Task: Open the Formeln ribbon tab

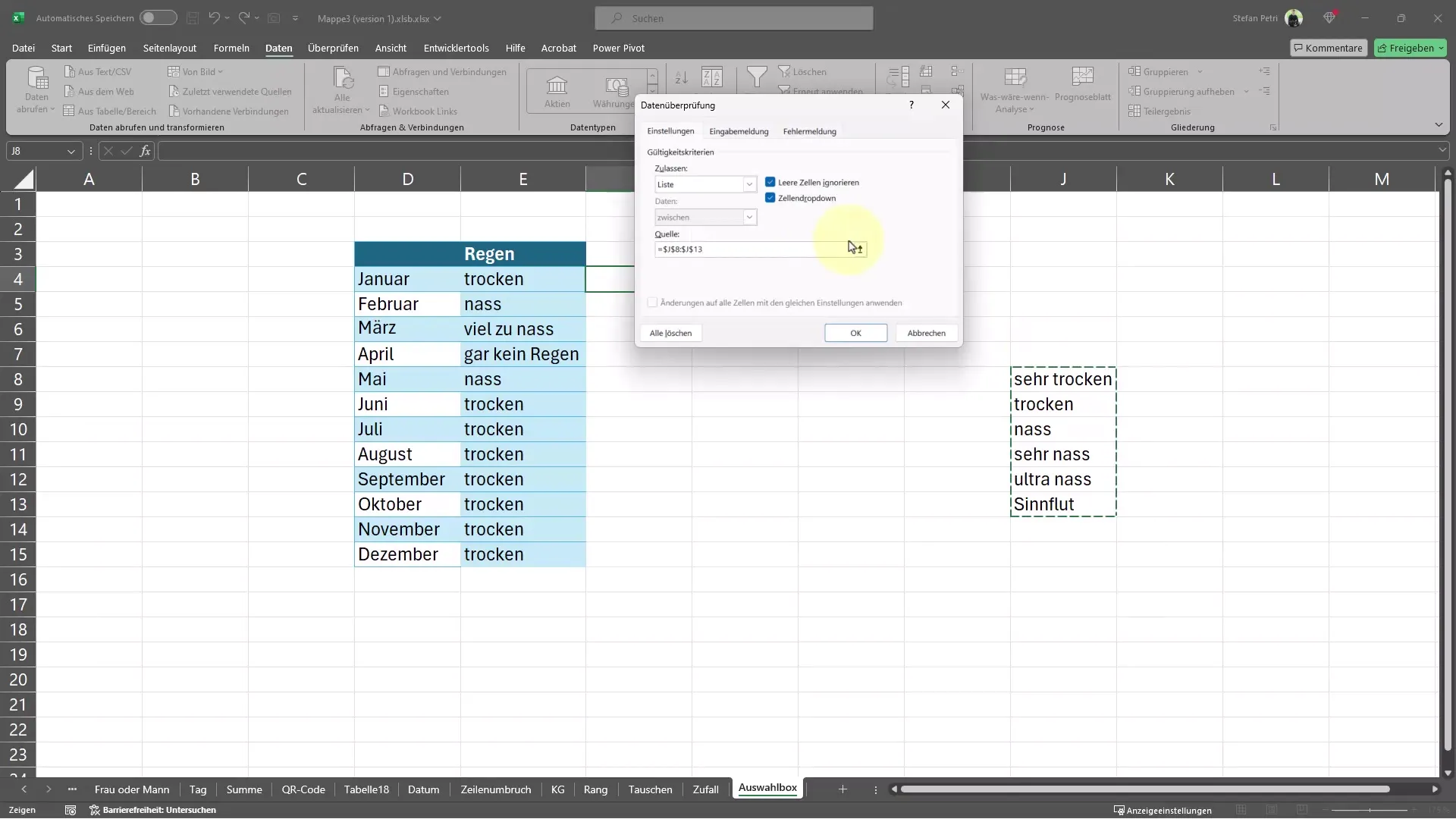Action: [231, 48]
